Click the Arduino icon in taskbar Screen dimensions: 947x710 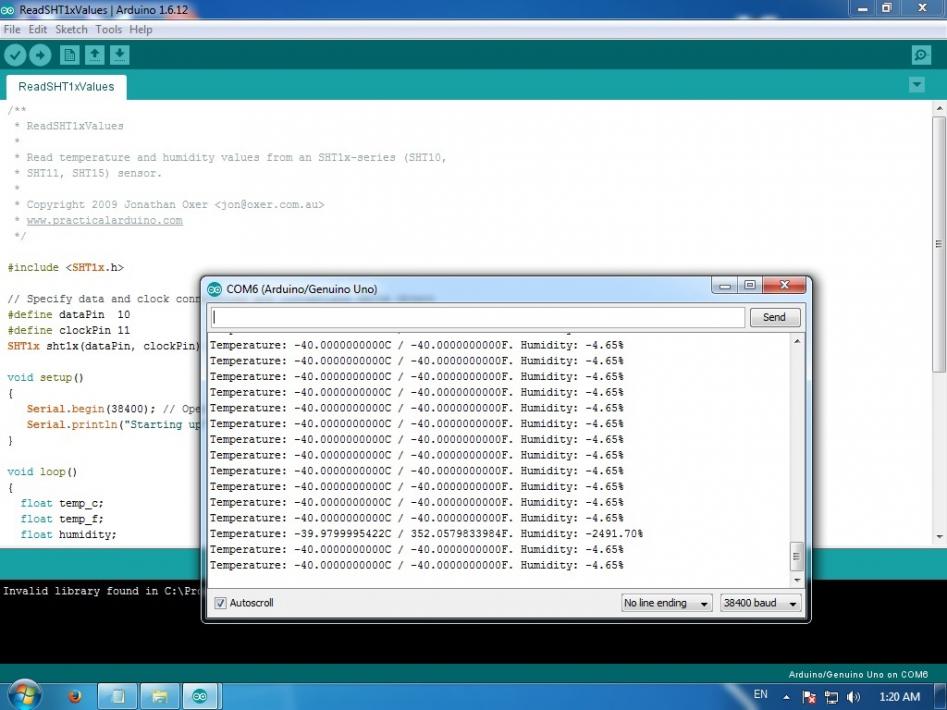coord(200,696)
